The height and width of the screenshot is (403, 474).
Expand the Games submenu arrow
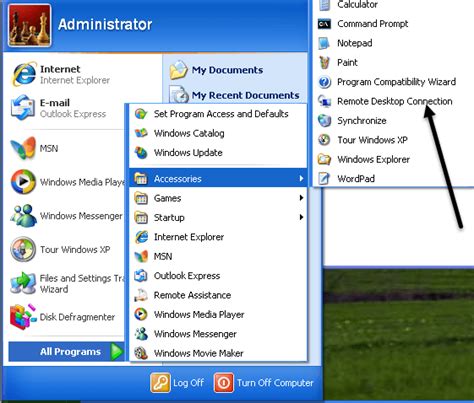[x=301, y=198]
